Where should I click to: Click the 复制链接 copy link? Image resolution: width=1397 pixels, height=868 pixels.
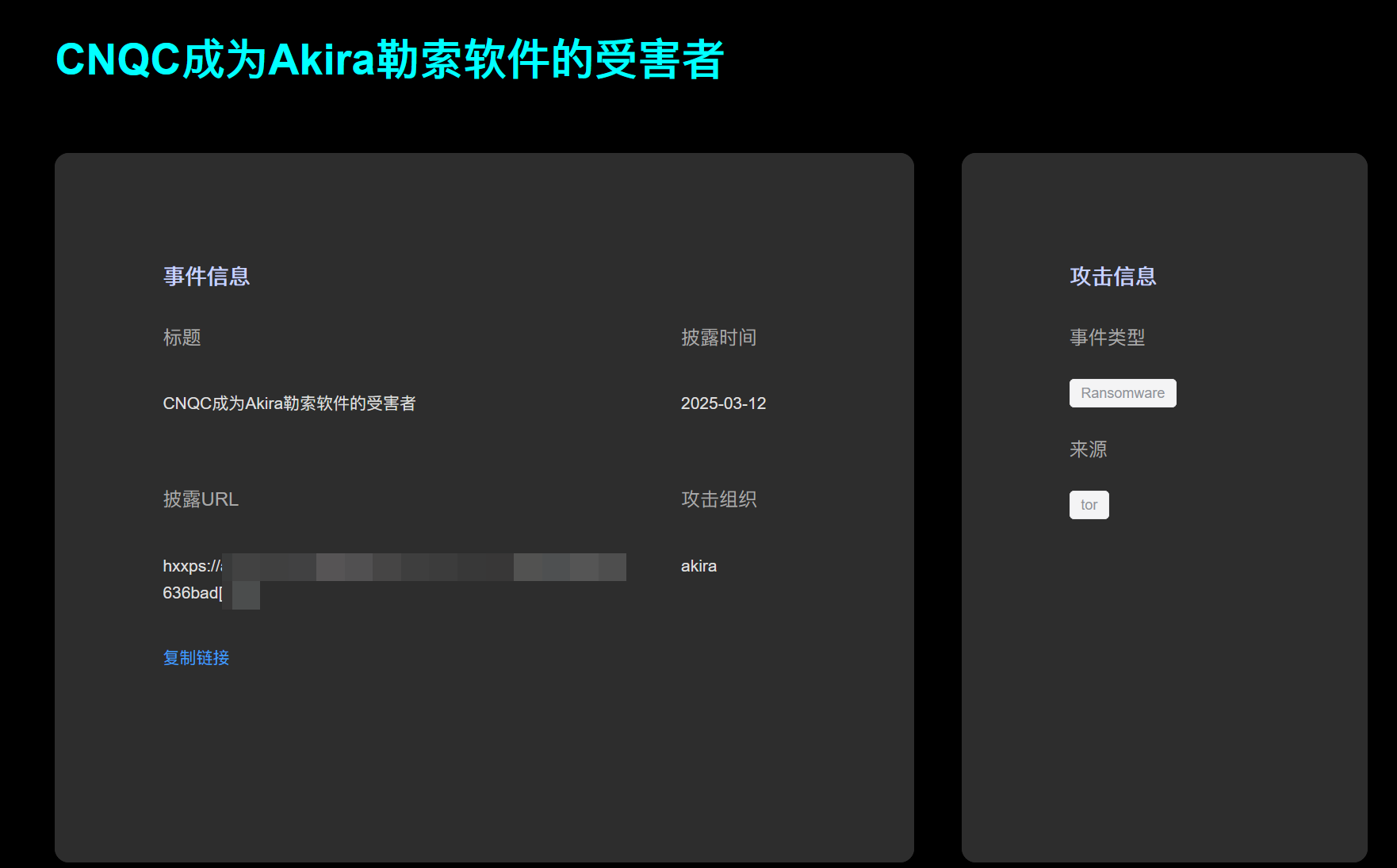click(196, 658)
